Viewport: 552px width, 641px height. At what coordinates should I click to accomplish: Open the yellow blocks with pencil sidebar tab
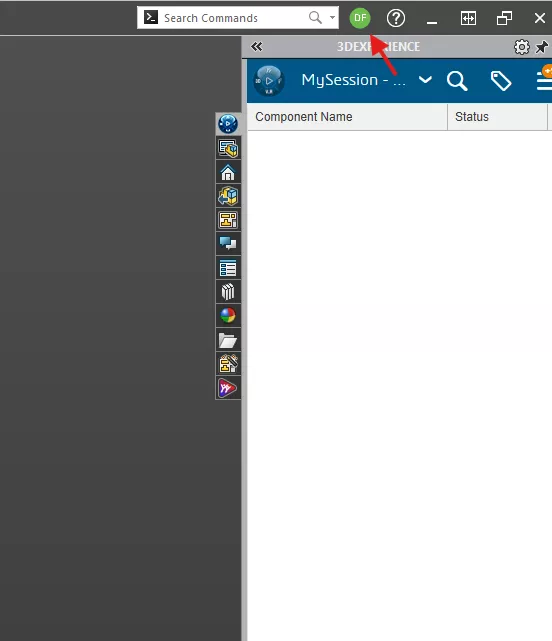tap(228, 363)
